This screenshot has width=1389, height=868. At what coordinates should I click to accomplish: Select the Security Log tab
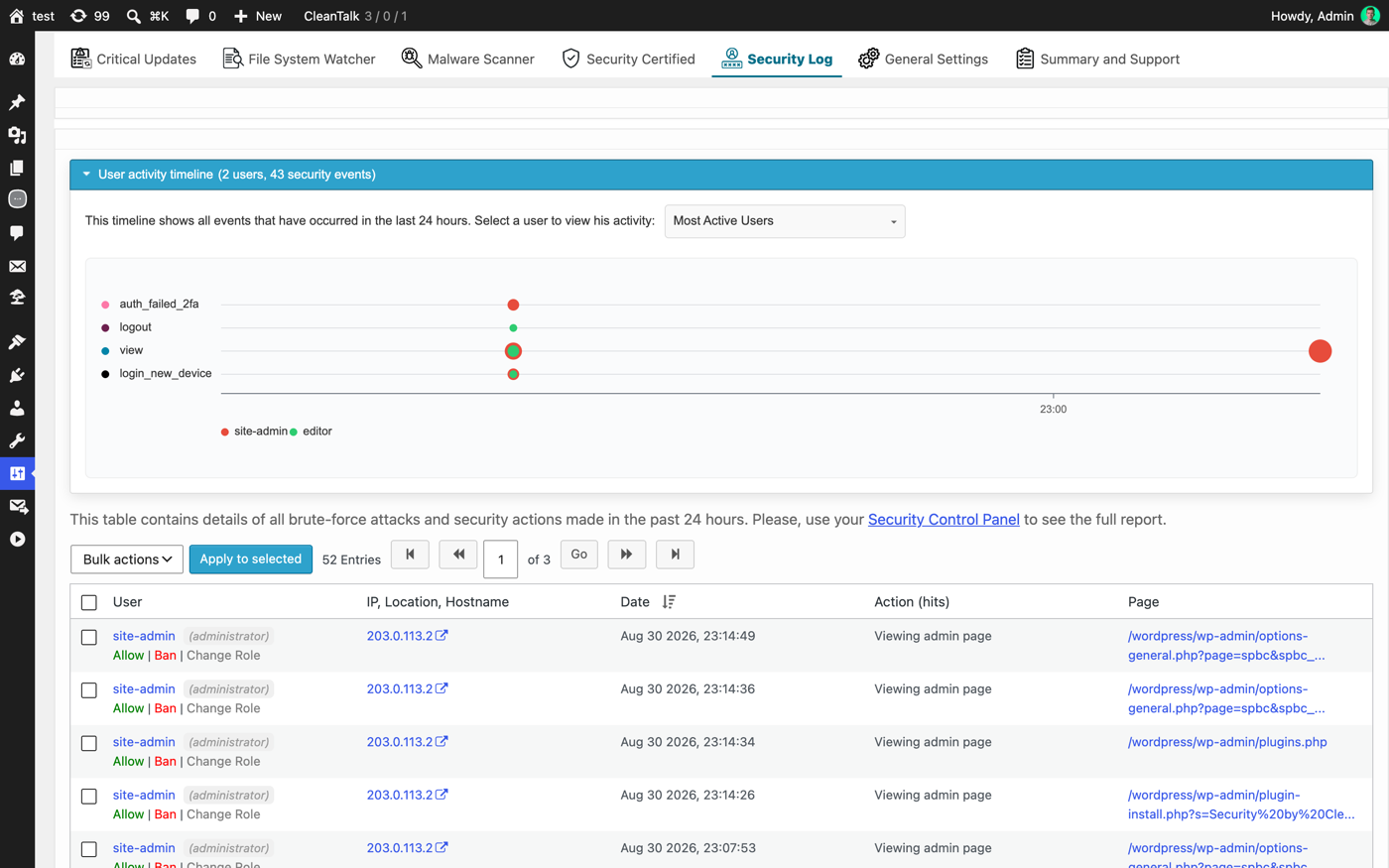777,59
